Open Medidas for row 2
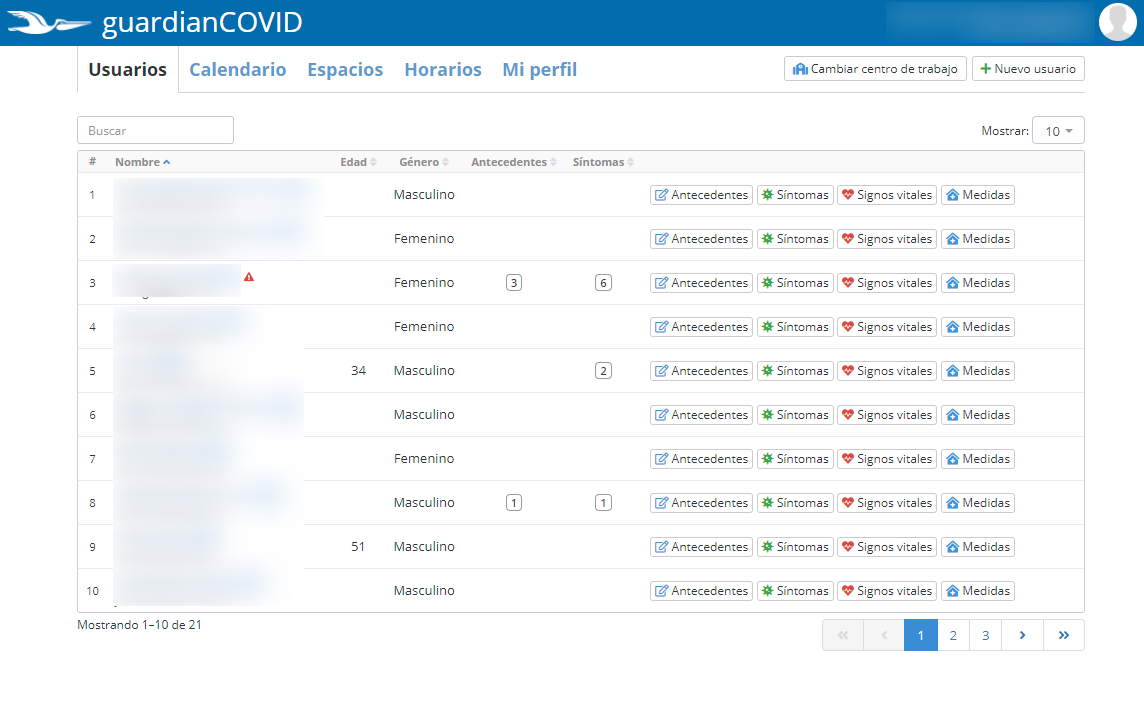 tap(978, 239)
